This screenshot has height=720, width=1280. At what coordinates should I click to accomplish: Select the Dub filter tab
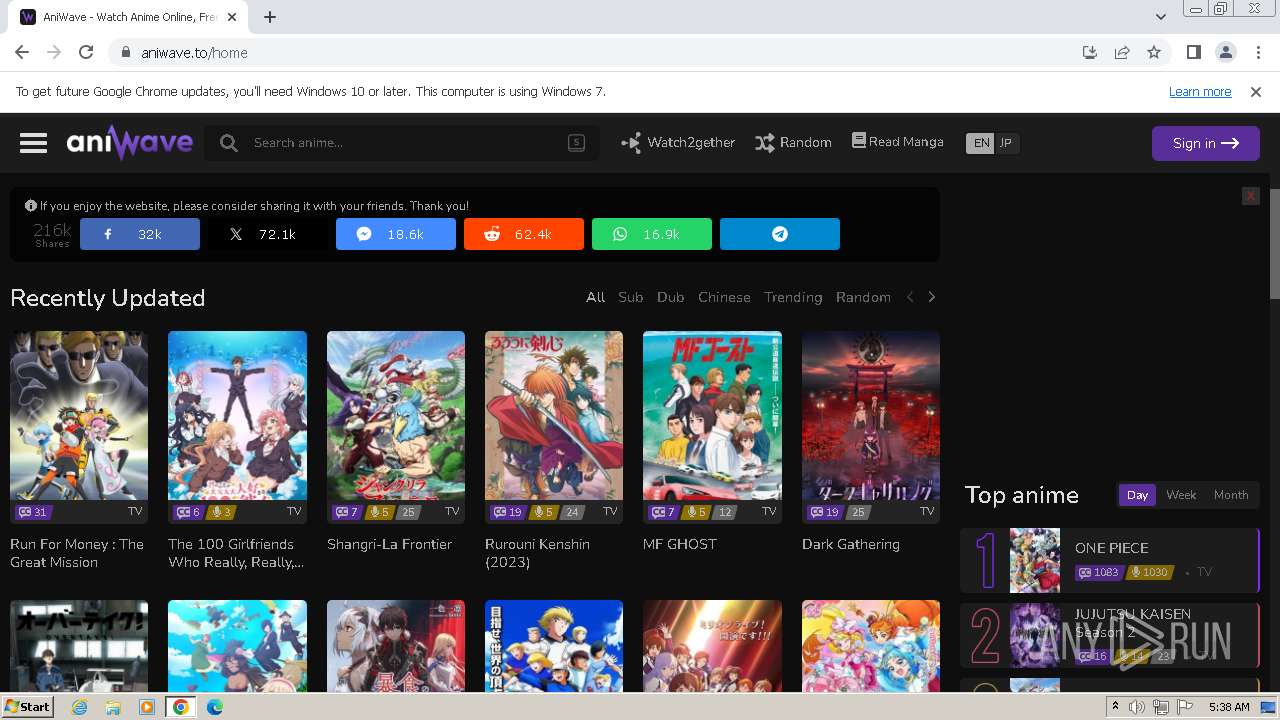point(671,297)
